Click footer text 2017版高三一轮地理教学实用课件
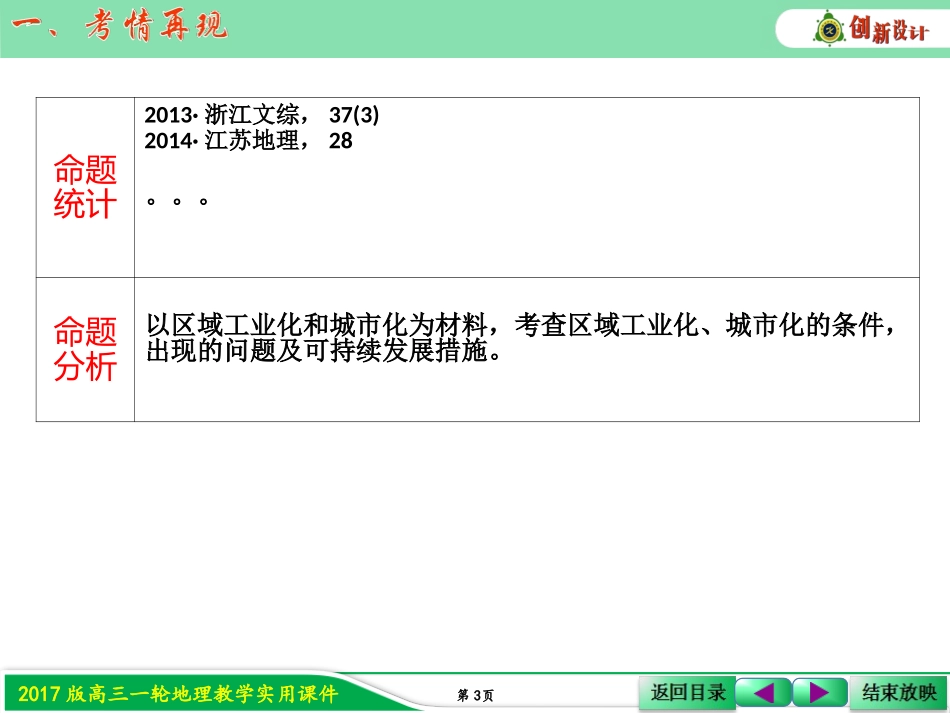 pos(178,694)
